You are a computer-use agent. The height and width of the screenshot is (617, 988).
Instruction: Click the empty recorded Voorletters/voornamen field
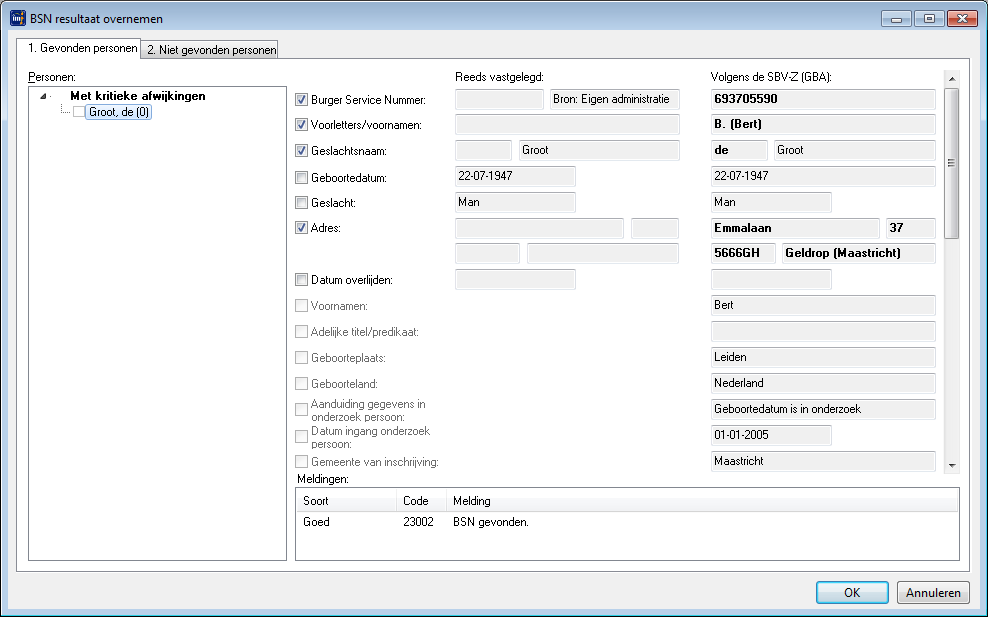(x=567, y=125)
